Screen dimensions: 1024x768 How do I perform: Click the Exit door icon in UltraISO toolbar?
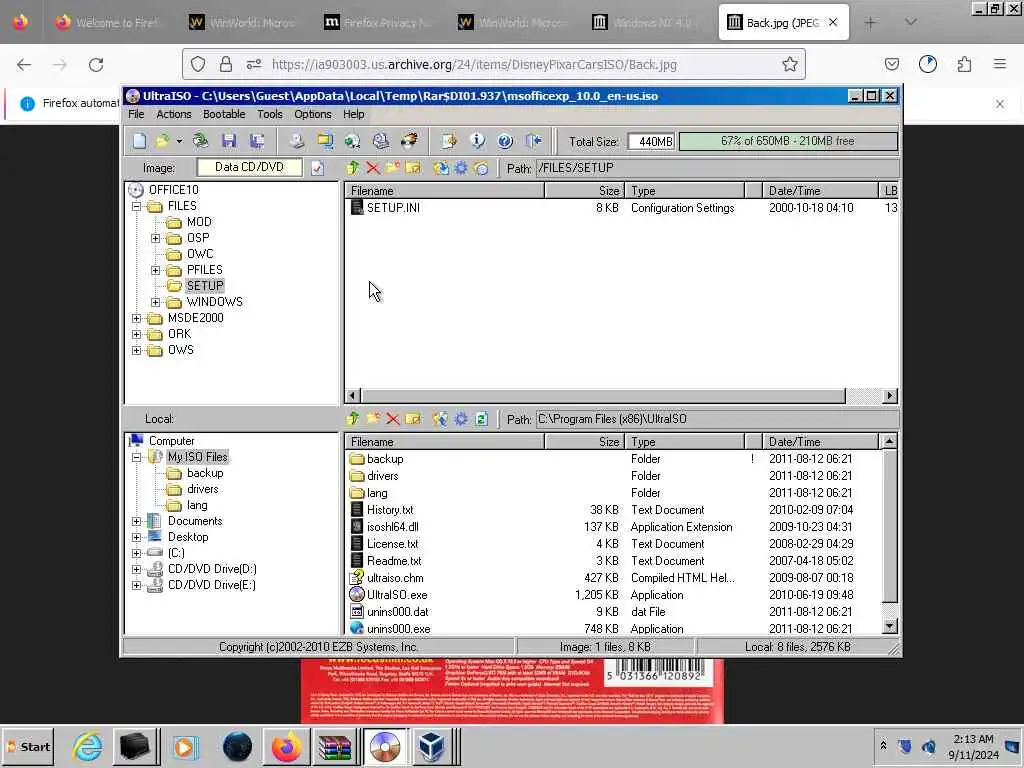click(x=534, y=141)
